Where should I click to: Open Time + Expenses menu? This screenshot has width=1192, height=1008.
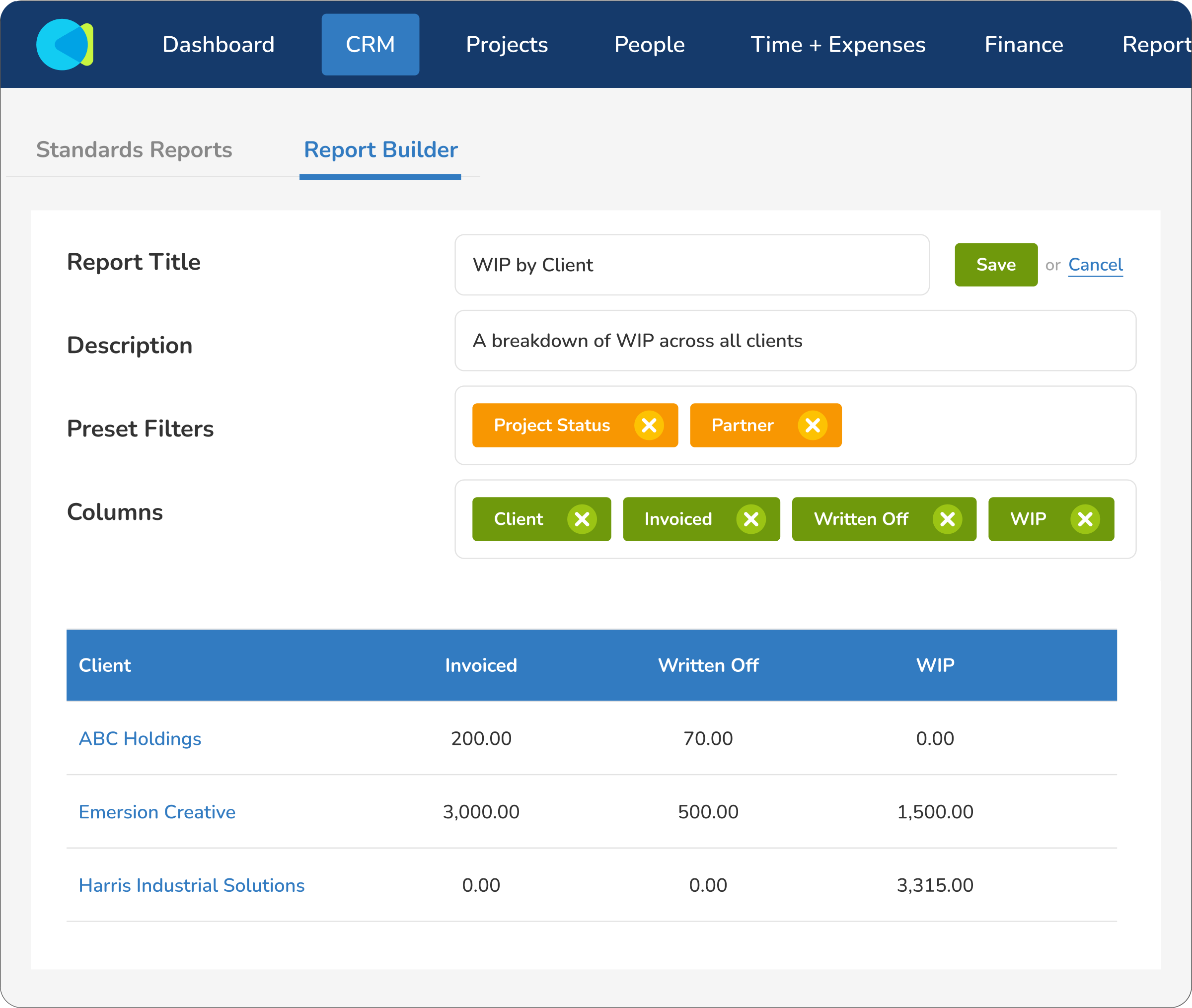pos(838,45)
